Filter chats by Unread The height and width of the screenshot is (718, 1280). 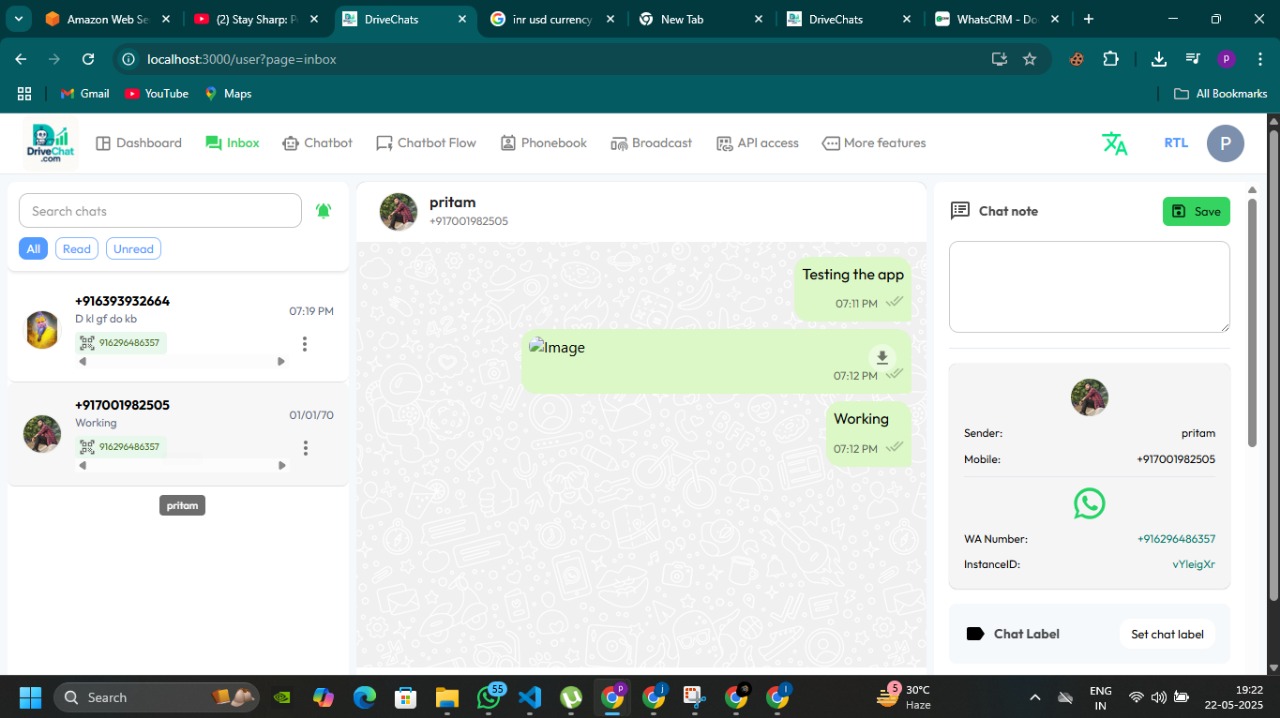(x=133, y=249)
